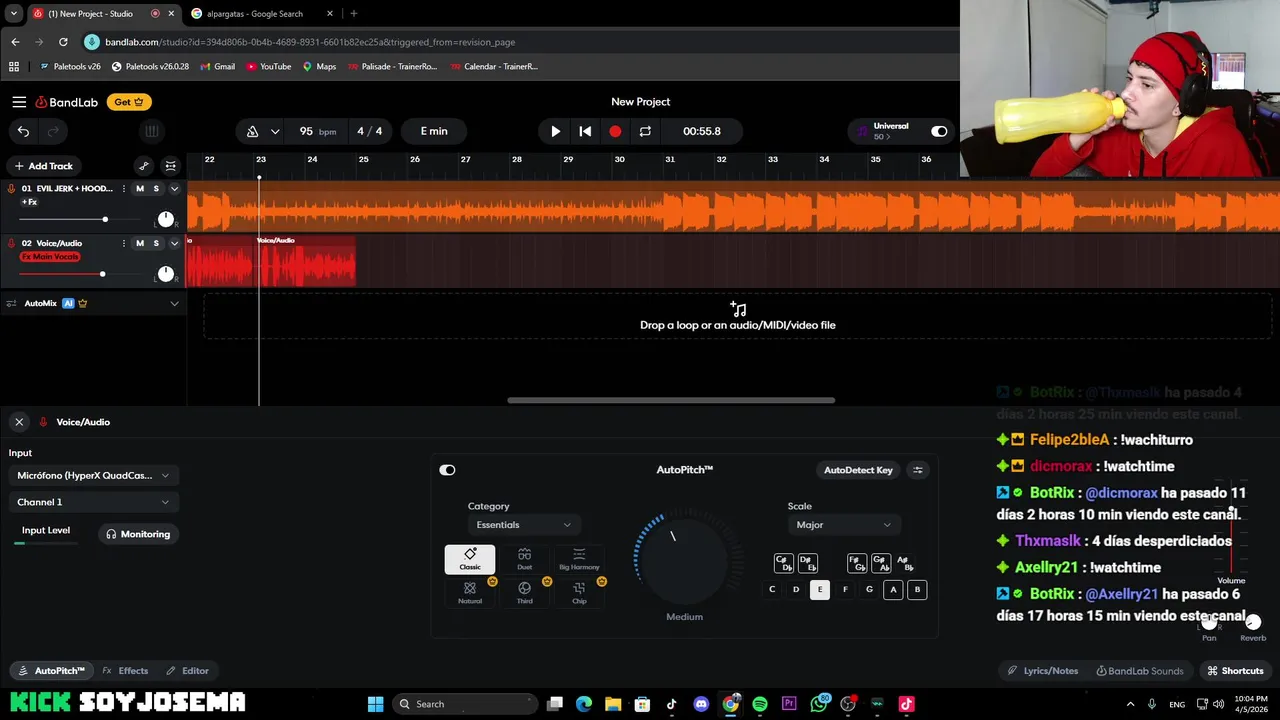Switch to the Effects tab
The image size is (1280, 720).
125,671
